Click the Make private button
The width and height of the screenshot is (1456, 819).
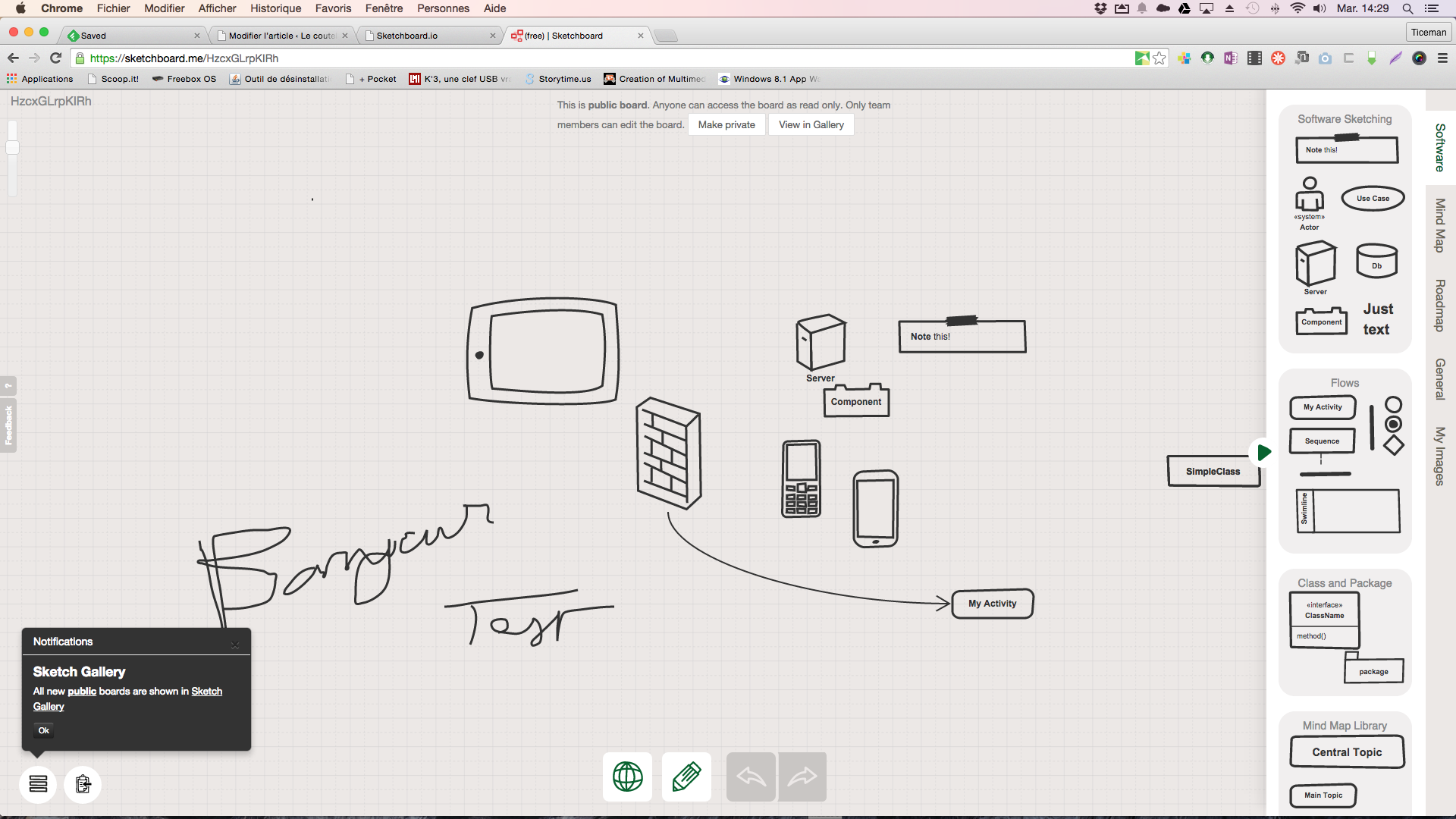click(726, 124)
